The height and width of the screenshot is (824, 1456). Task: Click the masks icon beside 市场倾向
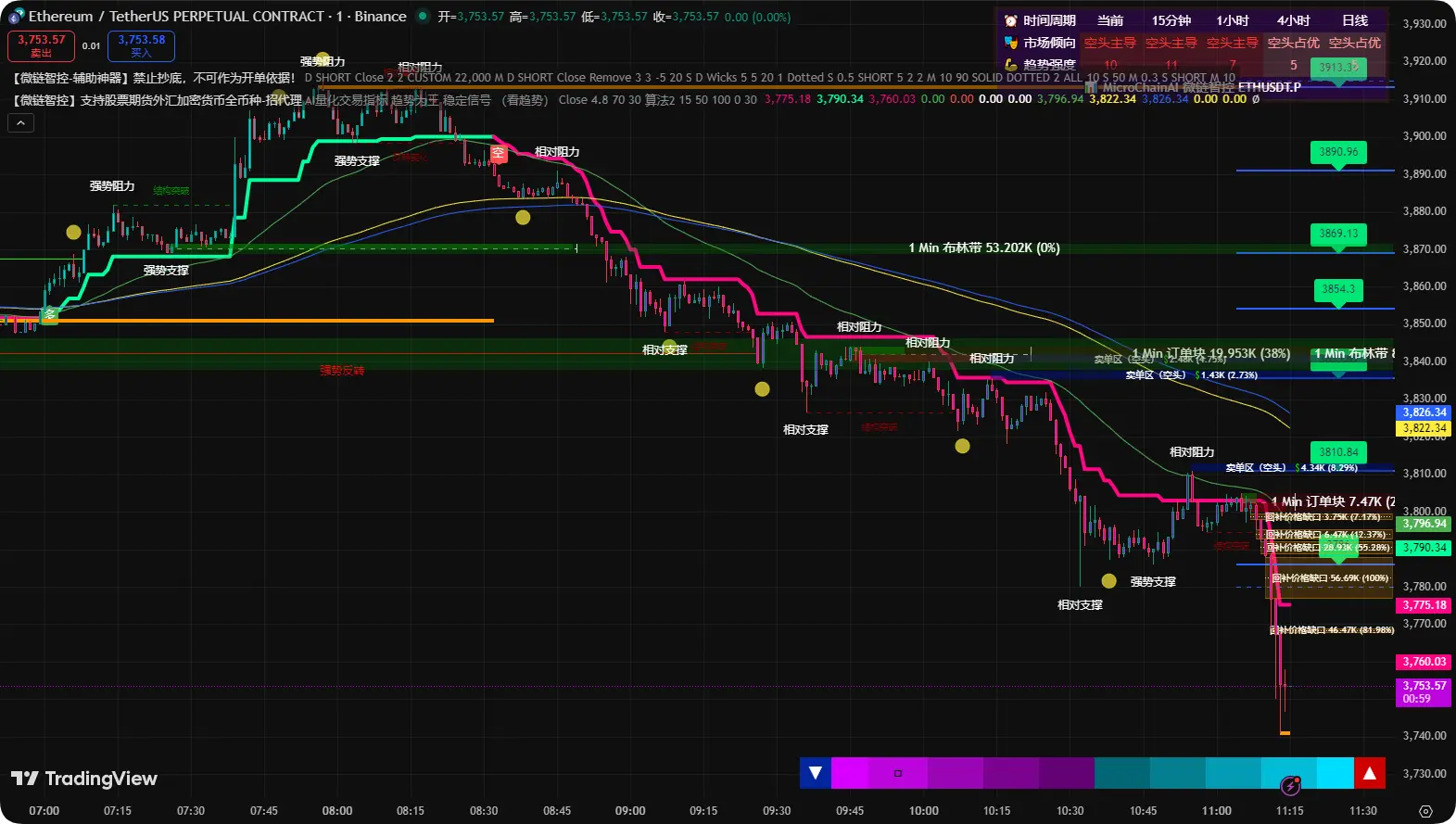click(x=1010, y=43)
